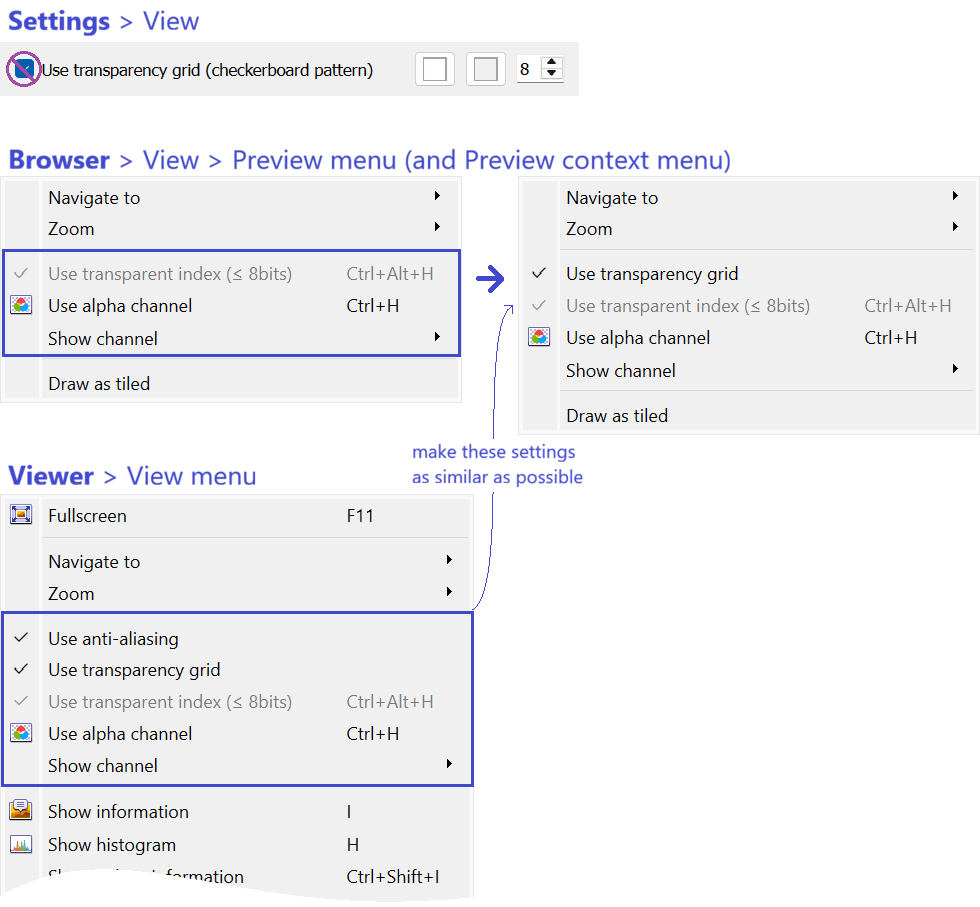Screen dimensions: 980x907
Task: Click the alpha channel icon in right Preview menu
Action: (x=539, y=337)
